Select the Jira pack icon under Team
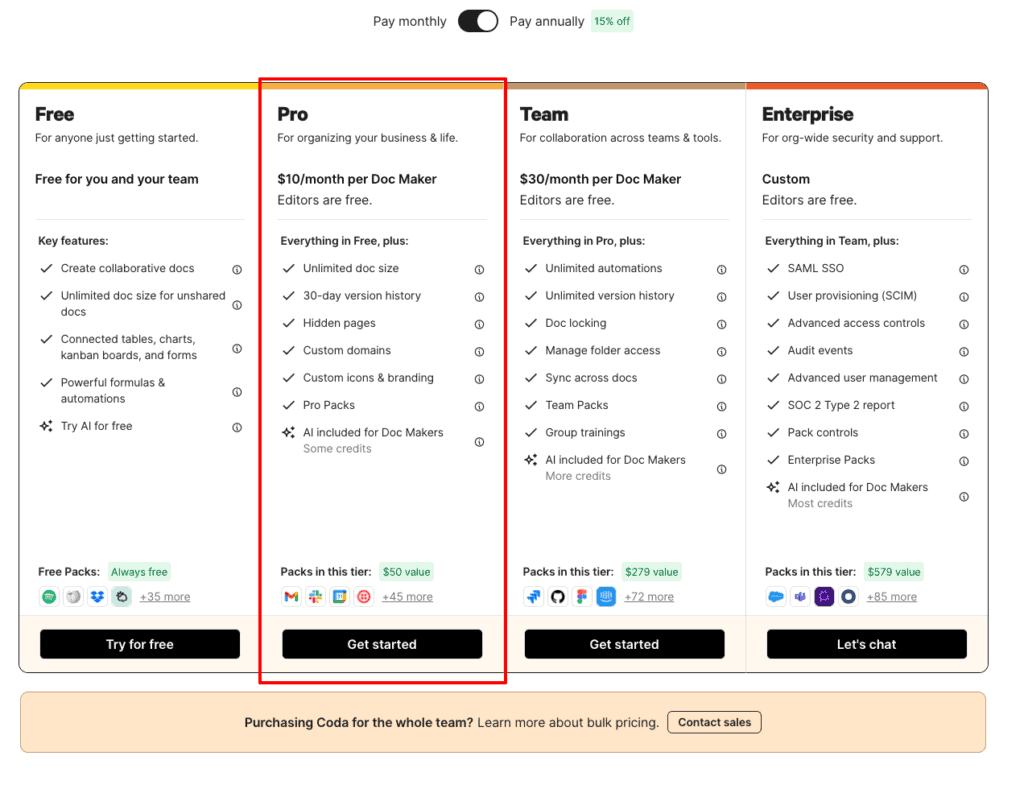Viewport: 1024px width, 789px height. (535, 595)
